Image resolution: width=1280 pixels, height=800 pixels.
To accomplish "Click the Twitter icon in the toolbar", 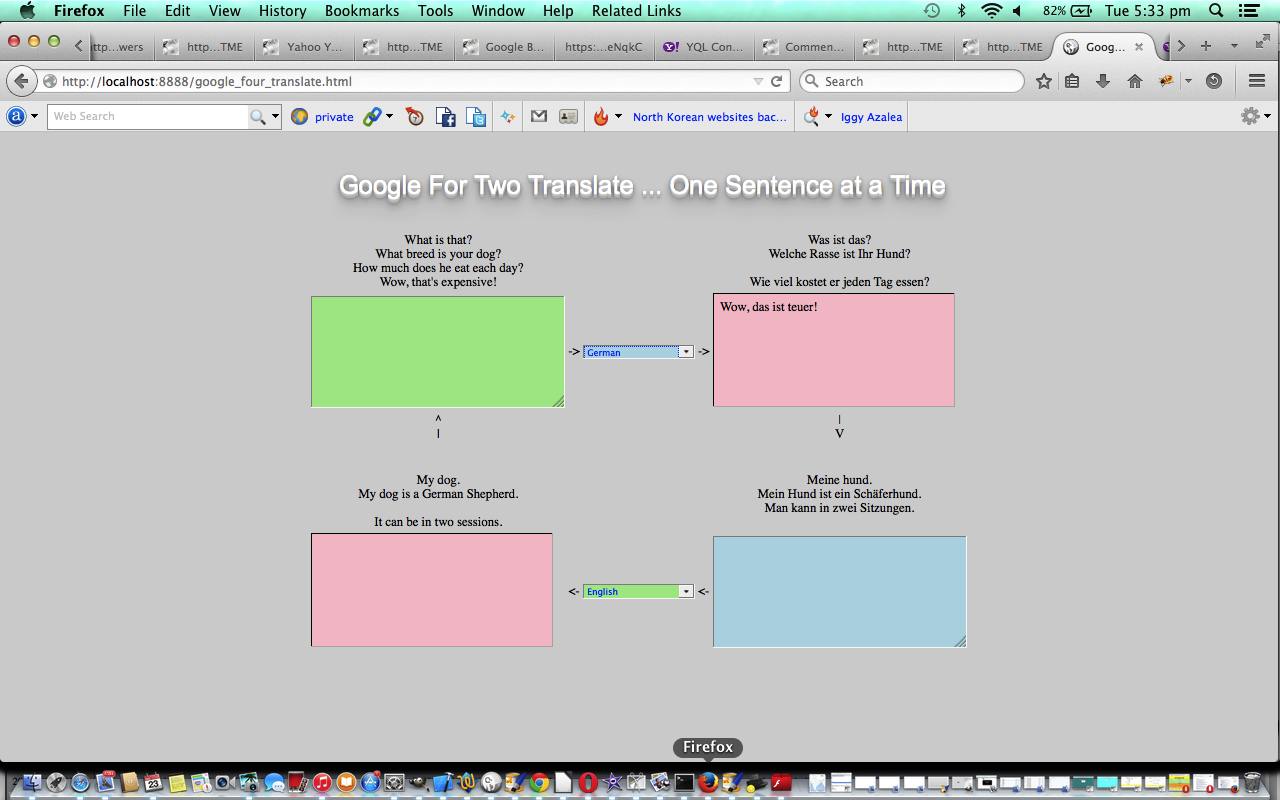I will [x=476, y=117].
